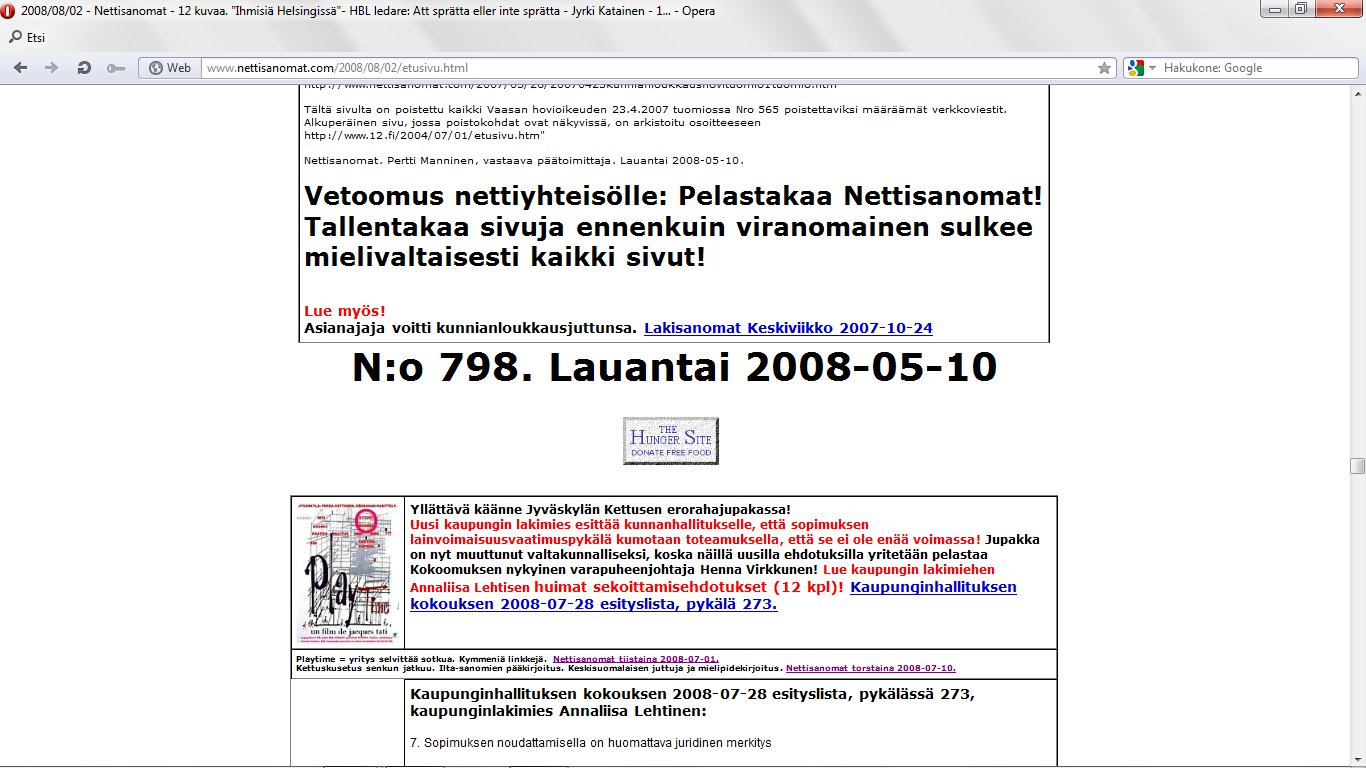The width and height of the screenshot is (1366, 768).
Task: Reload the page with the refresh icon
Action: click(x=84, y=68)
